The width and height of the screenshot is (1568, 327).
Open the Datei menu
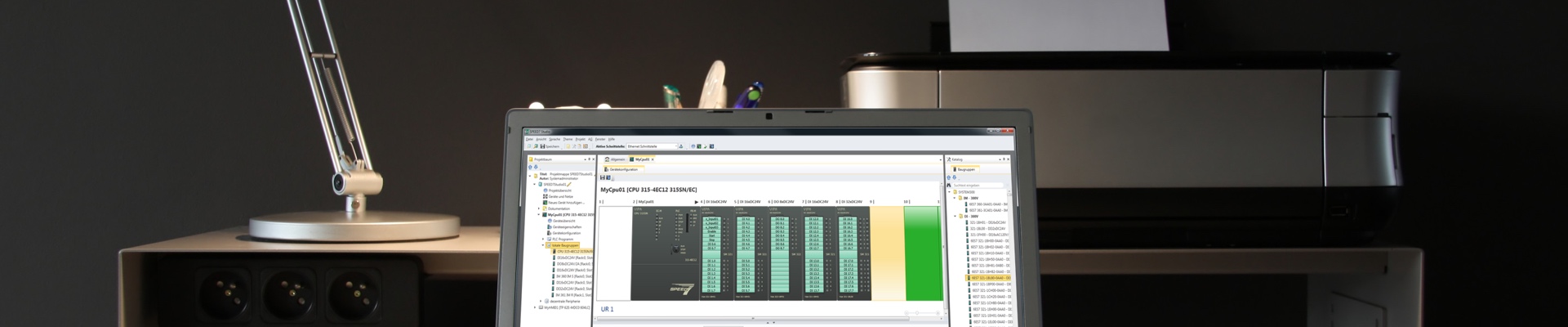tap(529, 139)
